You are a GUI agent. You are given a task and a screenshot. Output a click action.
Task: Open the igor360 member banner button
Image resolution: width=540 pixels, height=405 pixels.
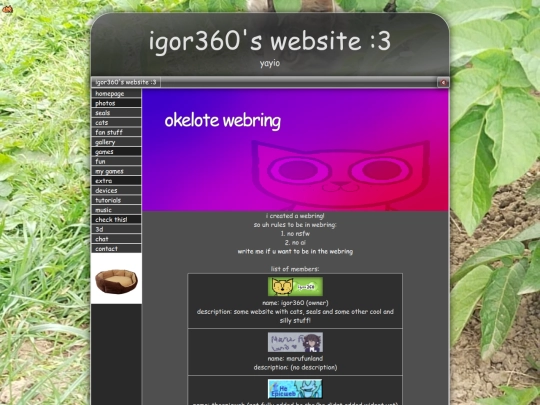point(295,287)
